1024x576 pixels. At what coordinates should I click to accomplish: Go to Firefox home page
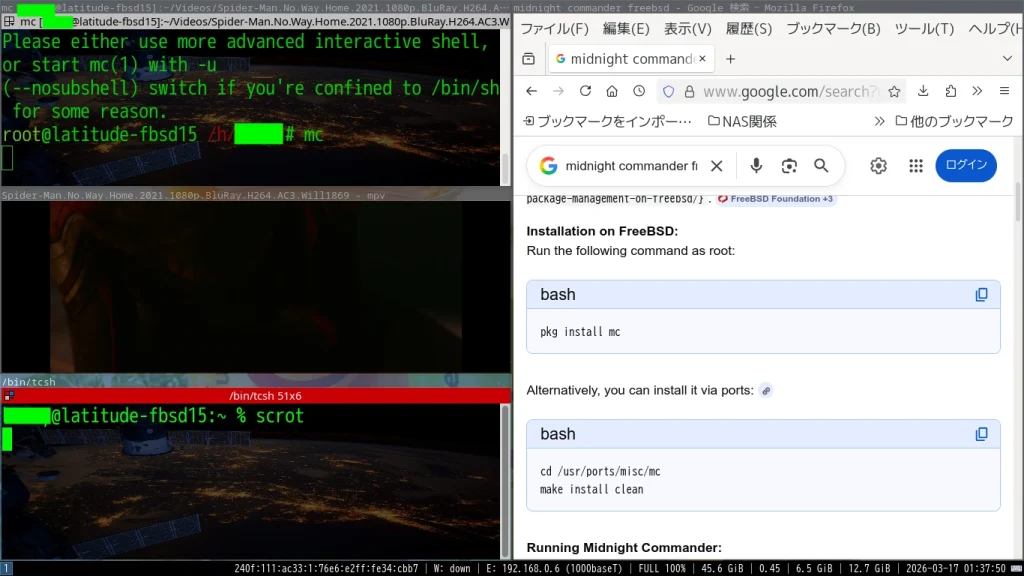(612, 91)
